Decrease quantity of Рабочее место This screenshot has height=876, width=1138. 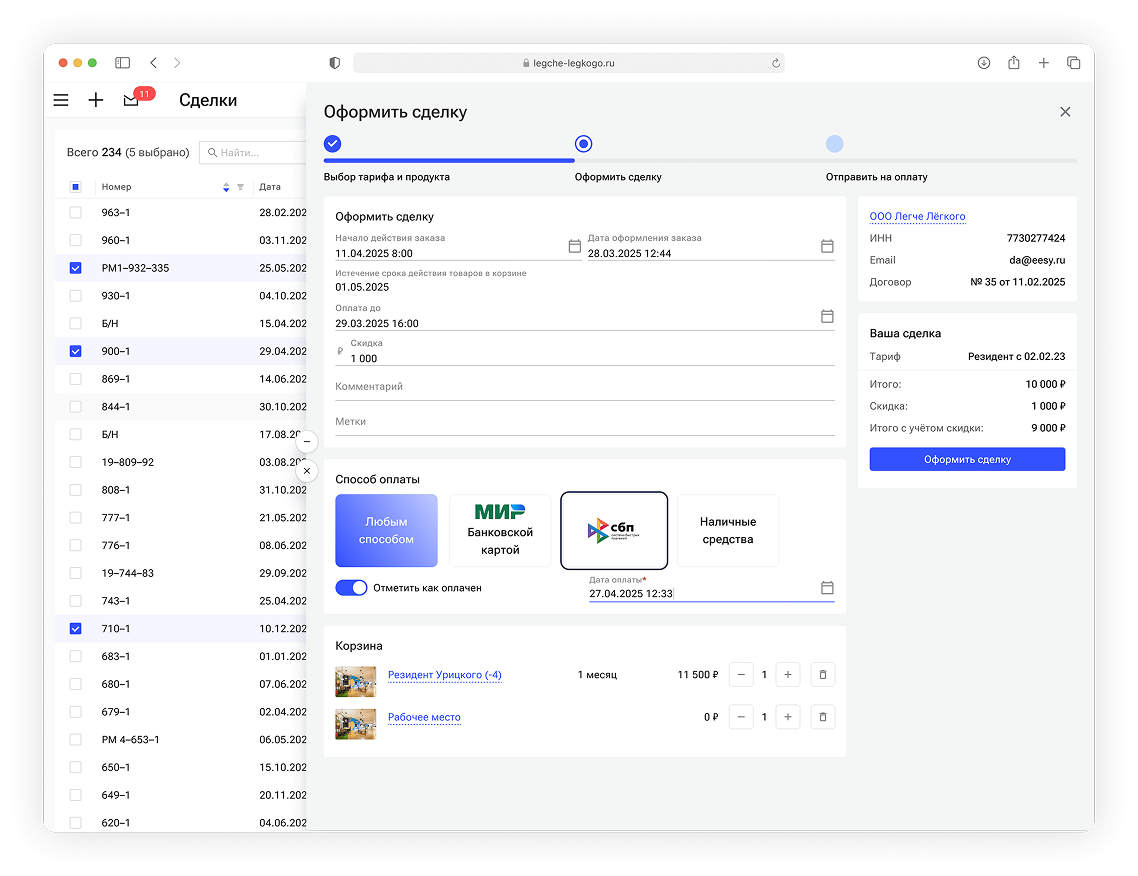coord(741,717)
